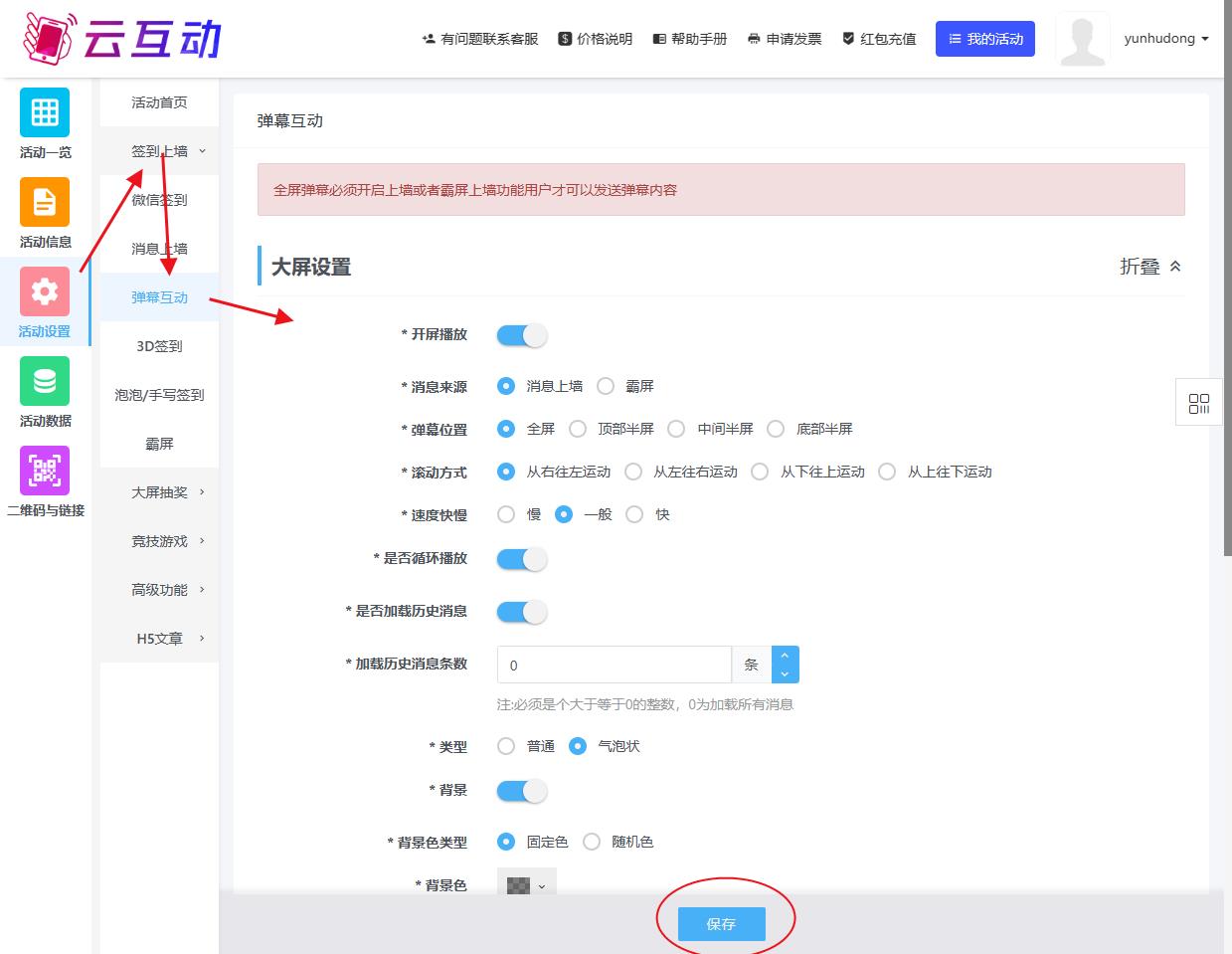
Task: Open the 活动信息 document icon
Action: (45, 202)
